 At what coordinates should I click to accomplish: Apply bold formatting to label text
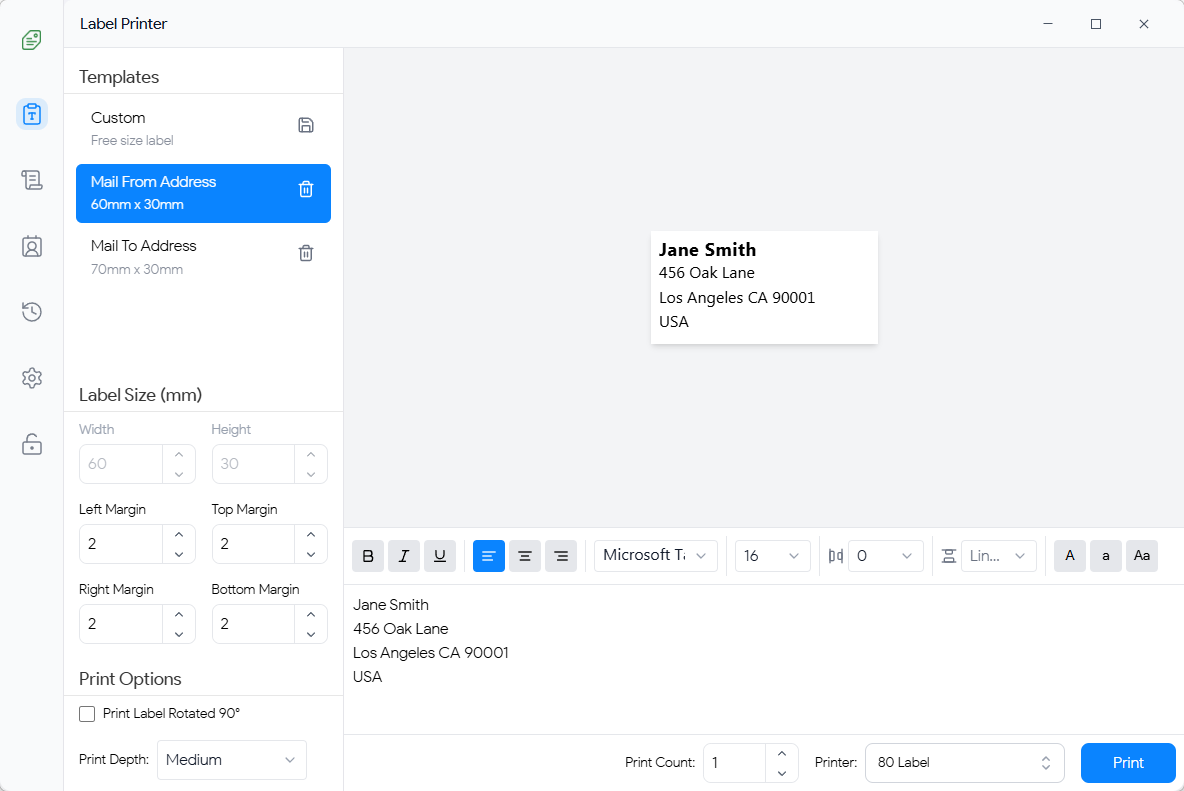(368, 556)
